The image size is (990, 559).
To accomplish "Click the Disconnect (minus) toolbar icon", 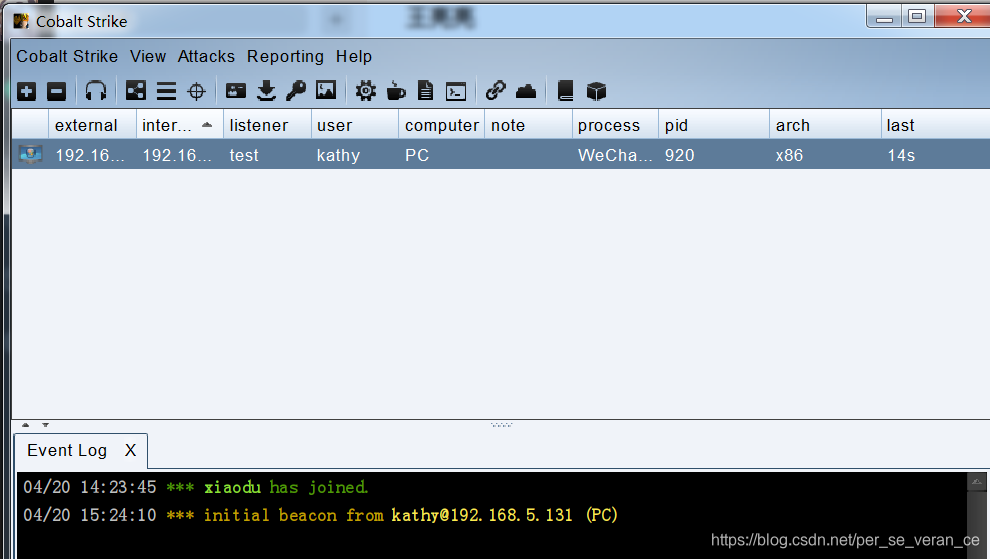I will (56, 92).
